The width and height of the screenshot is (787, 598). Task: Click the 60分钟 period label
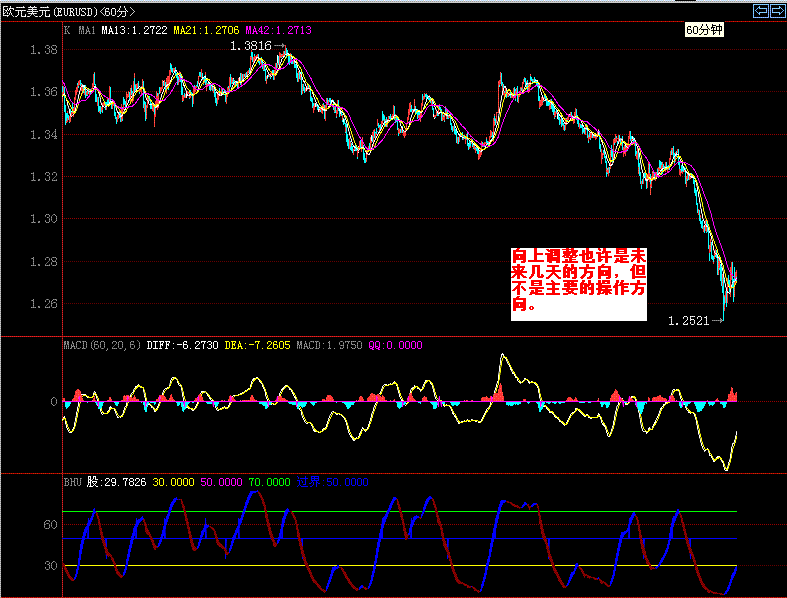704,31
